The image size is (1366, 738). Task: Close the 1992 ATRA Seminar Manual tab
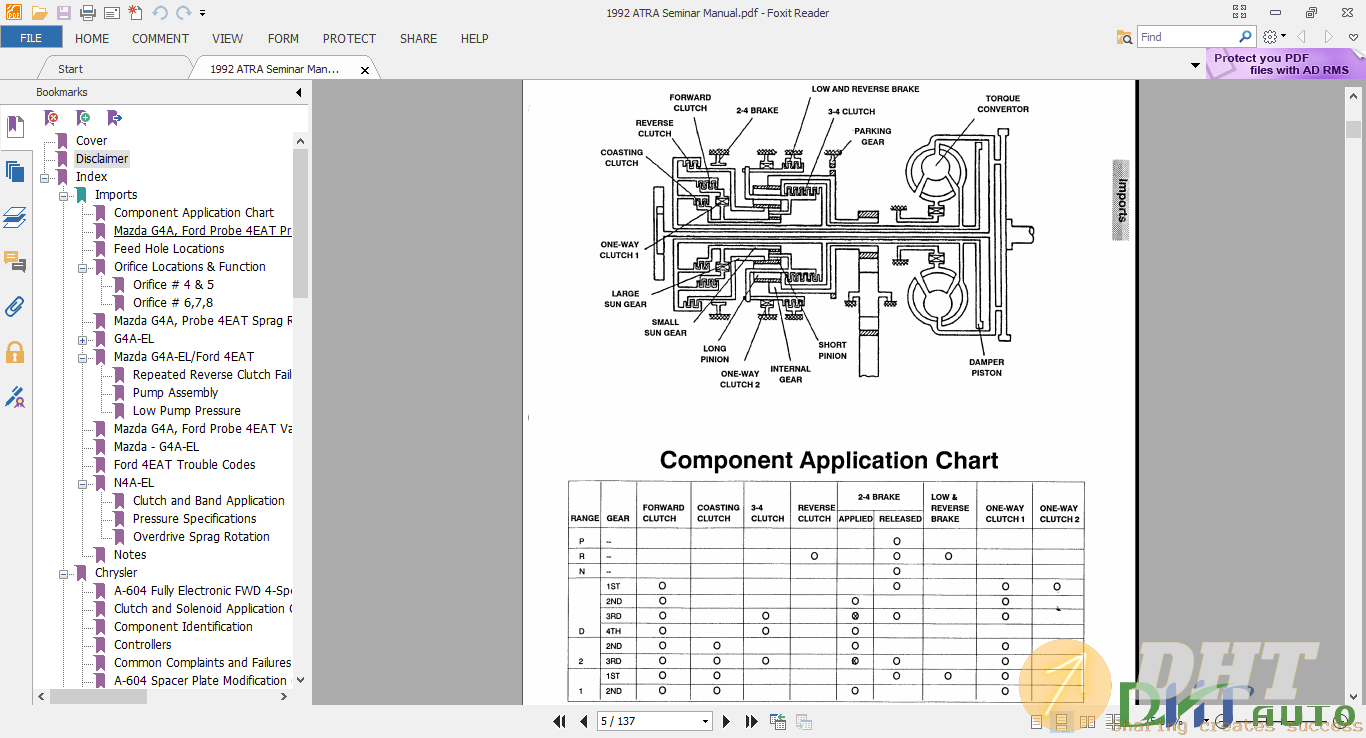point(365,70)
